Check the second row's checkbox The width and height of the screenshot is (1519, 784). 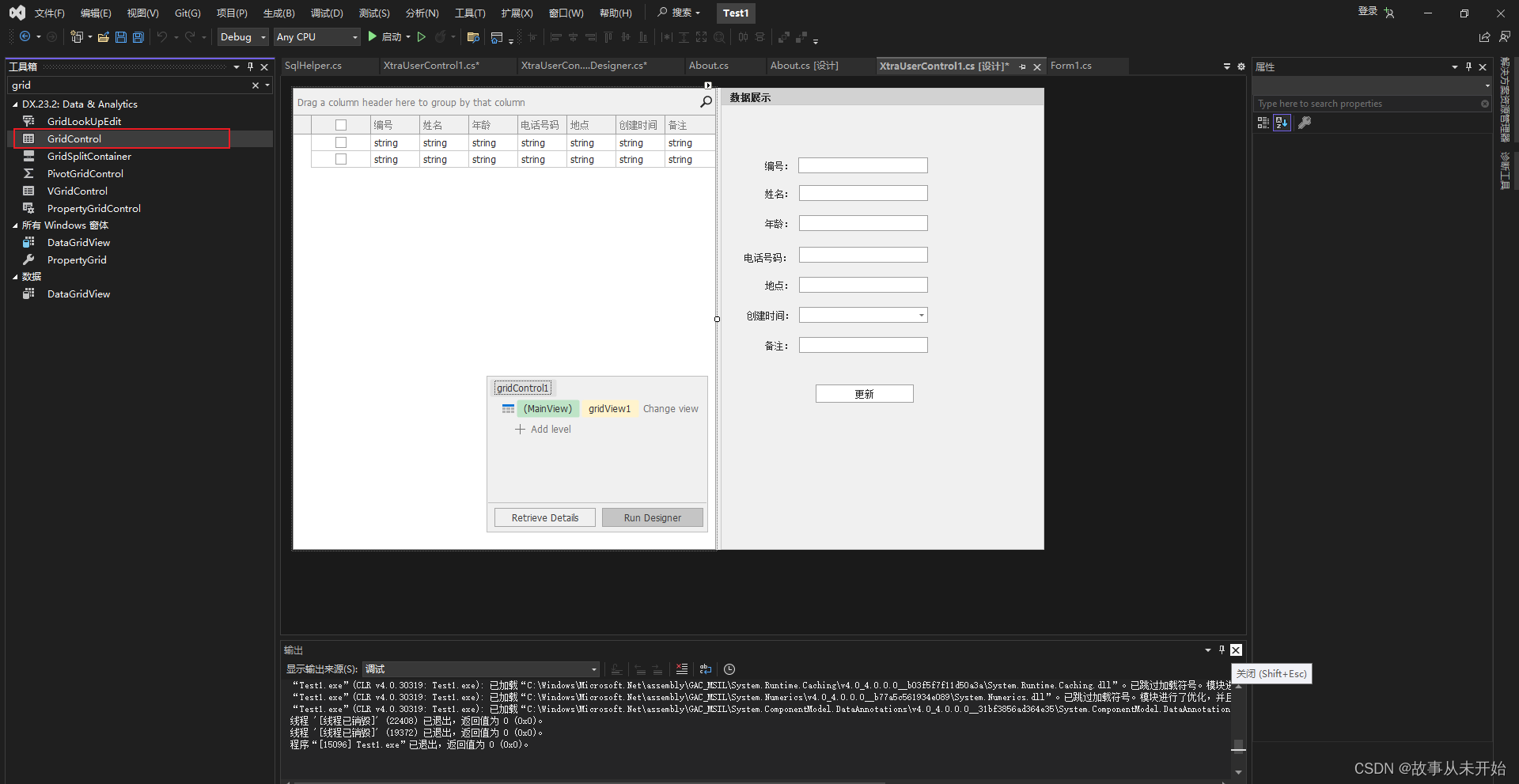[340, 158]
